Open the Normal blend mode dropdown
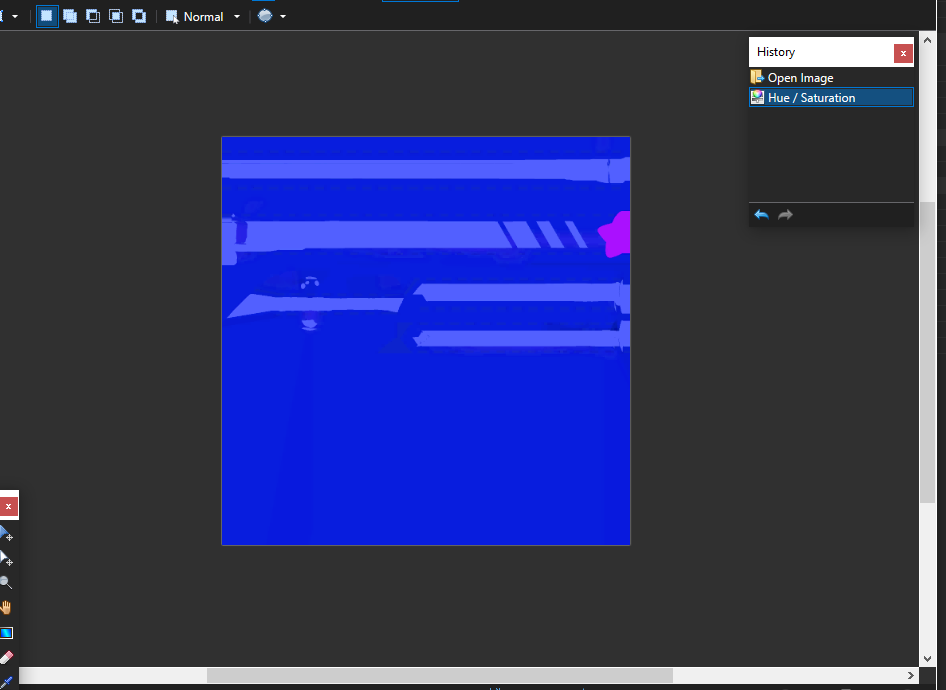Viewport: 946px width, 690px height. 237,16
